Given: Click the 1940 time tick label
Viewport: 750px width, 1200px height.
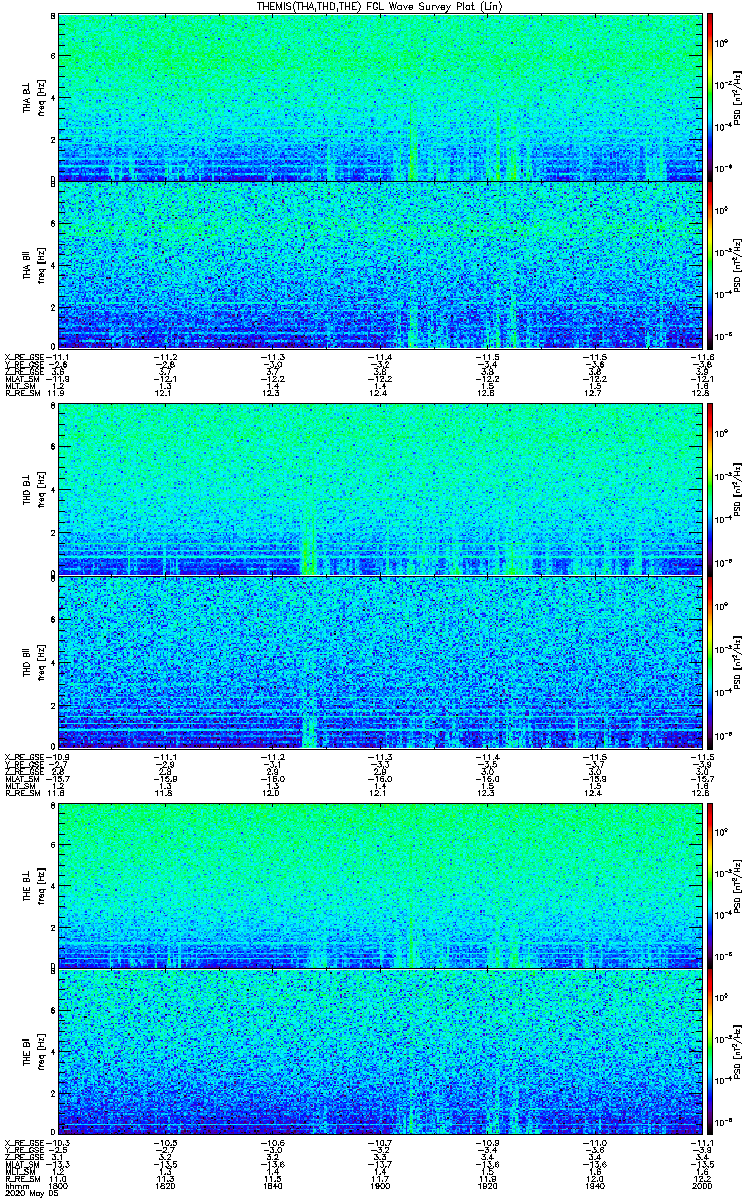Looking at the screenshot, I should 594,1186.
